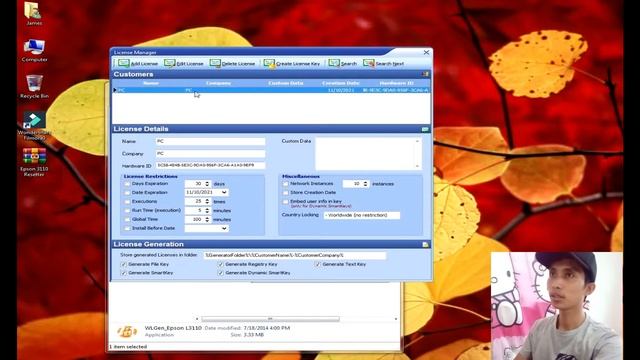Click the Days Expiration spinner arrows
The width and height of the screenshot is (640, 360).
pos(207,184)
